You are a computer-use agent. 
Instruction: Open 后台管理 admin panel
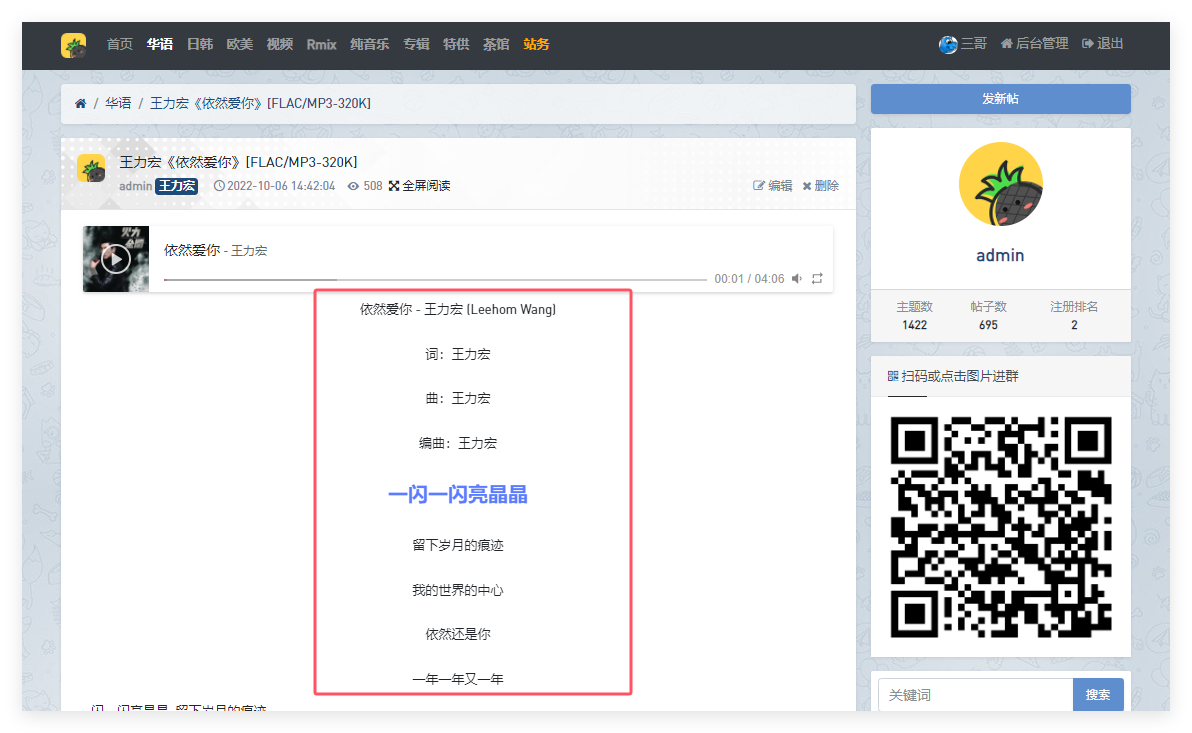point(1034,44)
